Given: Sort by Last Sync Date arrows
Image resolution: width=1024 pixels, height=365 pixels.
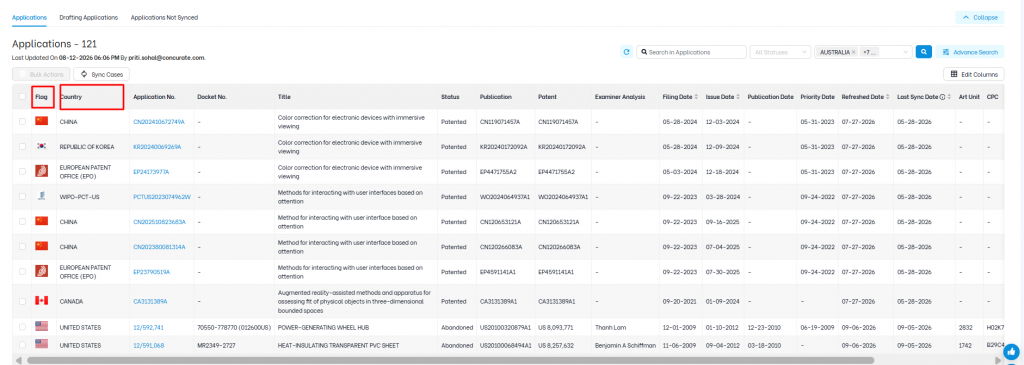Looking at the screenshot, I should pos(950,97).
